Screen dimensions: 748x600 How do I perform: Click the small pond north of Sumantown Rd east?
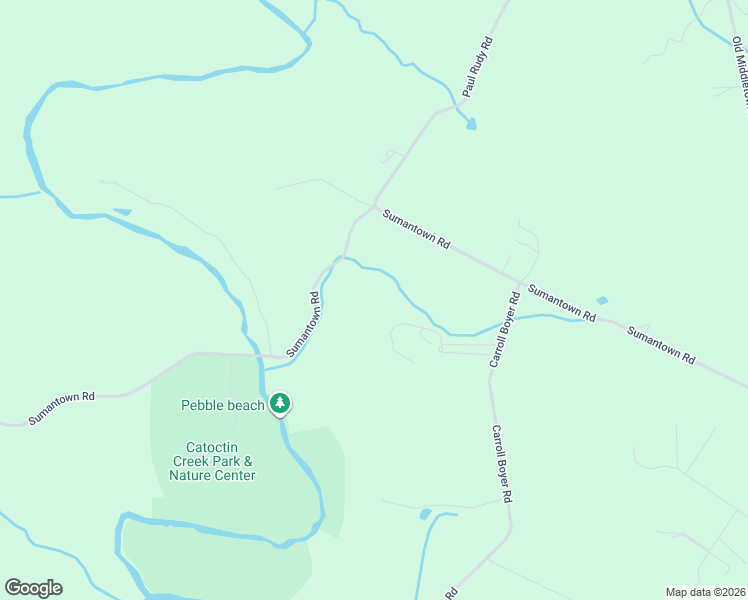[603, 300]
